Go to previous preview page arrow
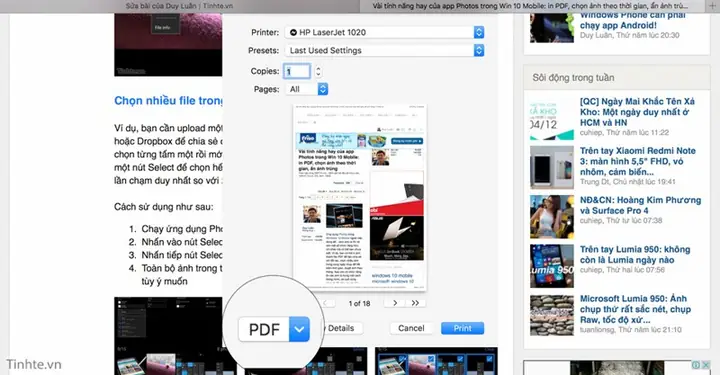Image resolution: width=720 pixels, height=375 pixels. point(325,303)
